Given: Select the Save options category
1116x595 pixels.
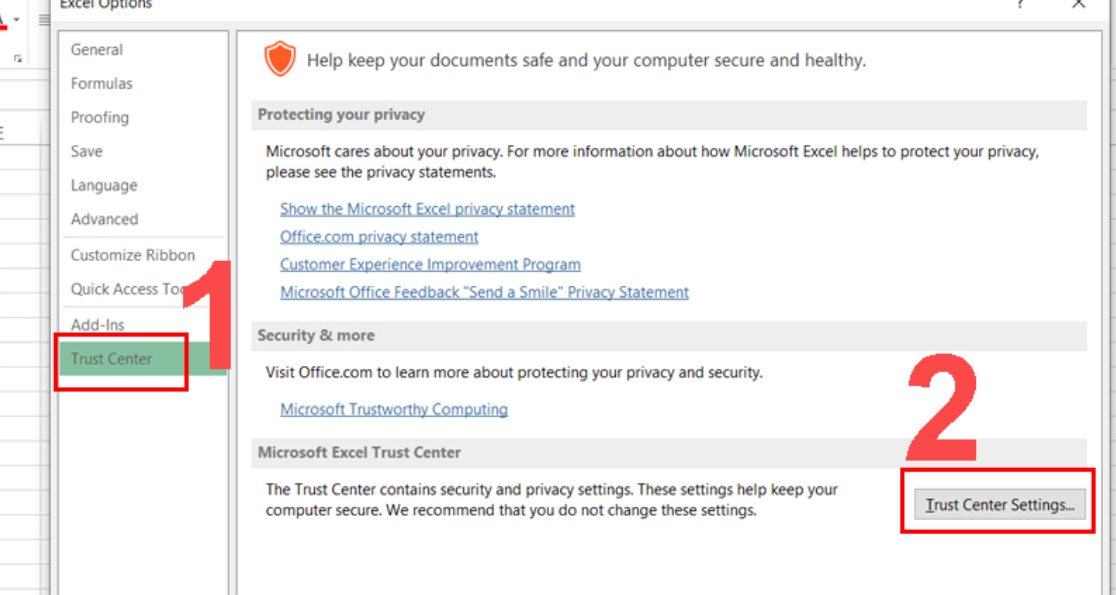Looking at the screenshot, I should coord(86,151).
